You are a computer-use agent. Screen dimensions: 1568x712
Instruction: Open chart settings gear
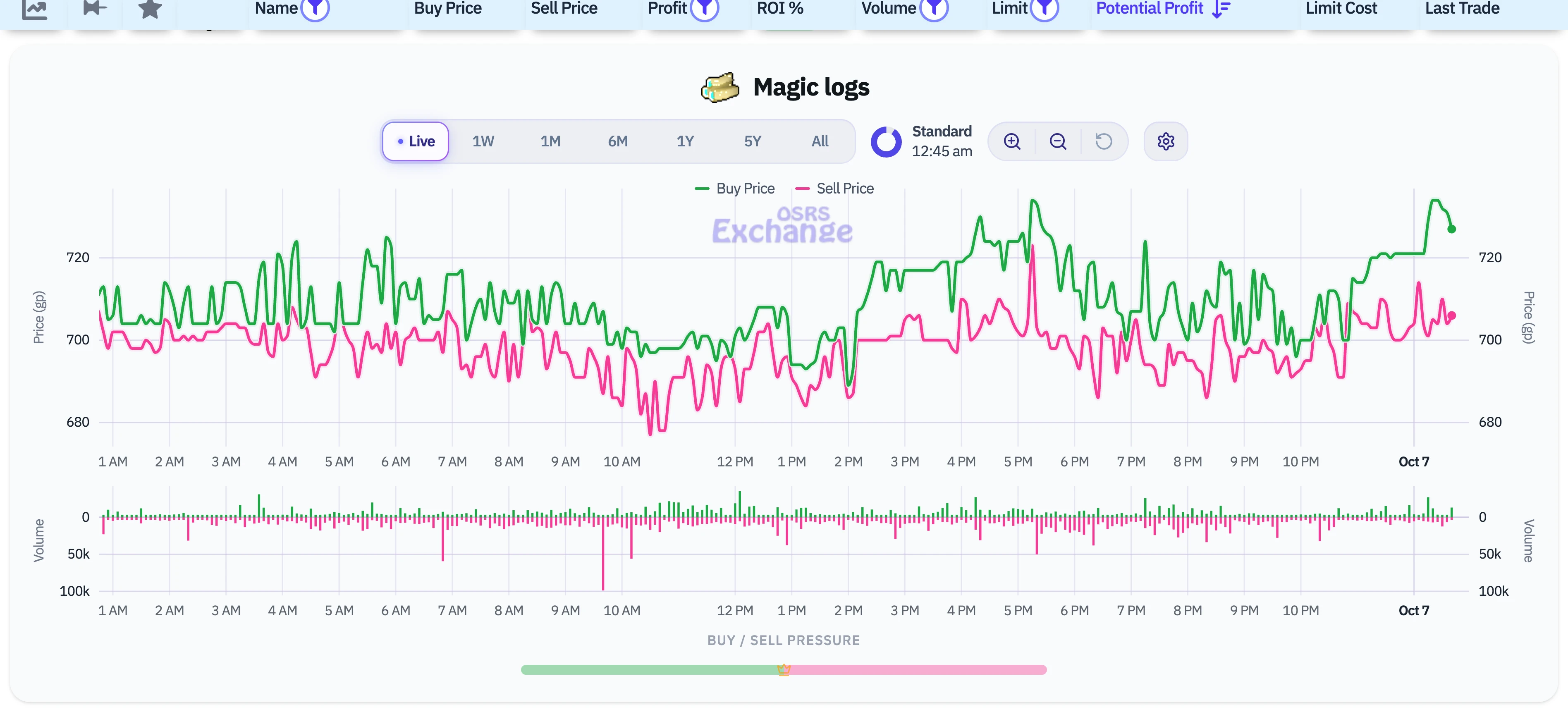pos(1166,142)
